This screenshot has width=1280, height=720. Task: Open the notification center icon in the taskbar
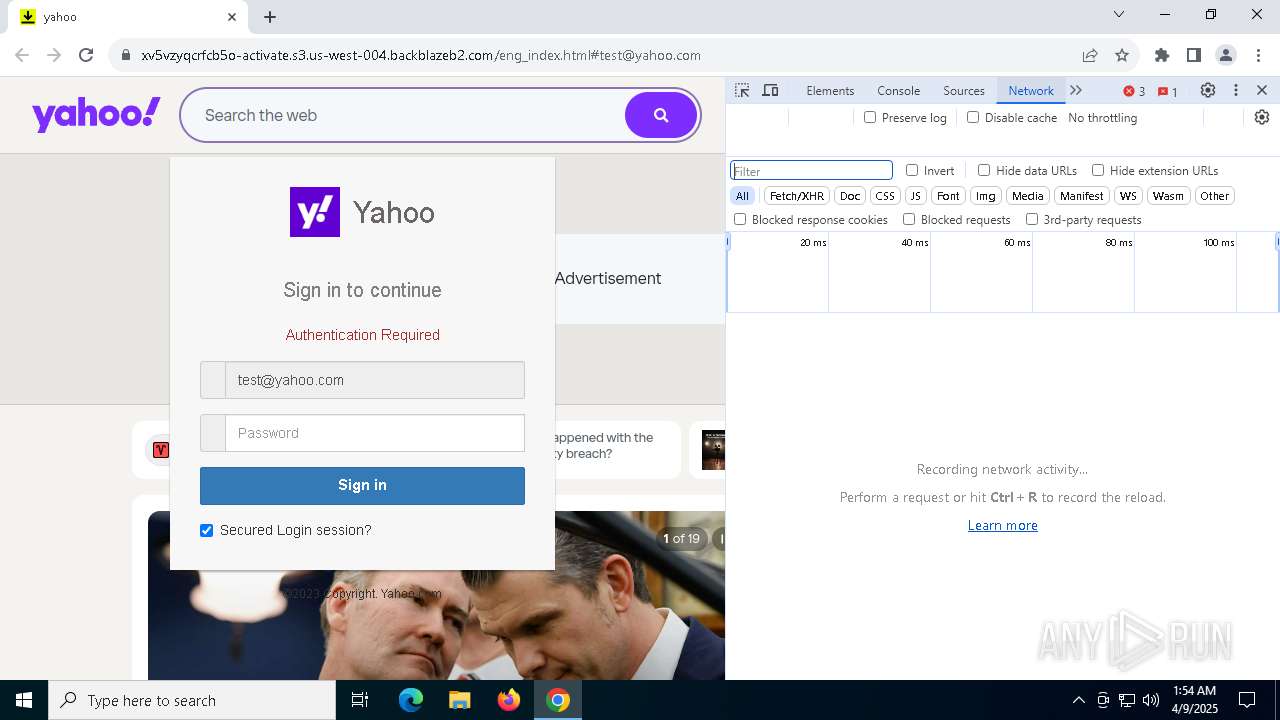pyautogui.click(x=1247, y=700)
